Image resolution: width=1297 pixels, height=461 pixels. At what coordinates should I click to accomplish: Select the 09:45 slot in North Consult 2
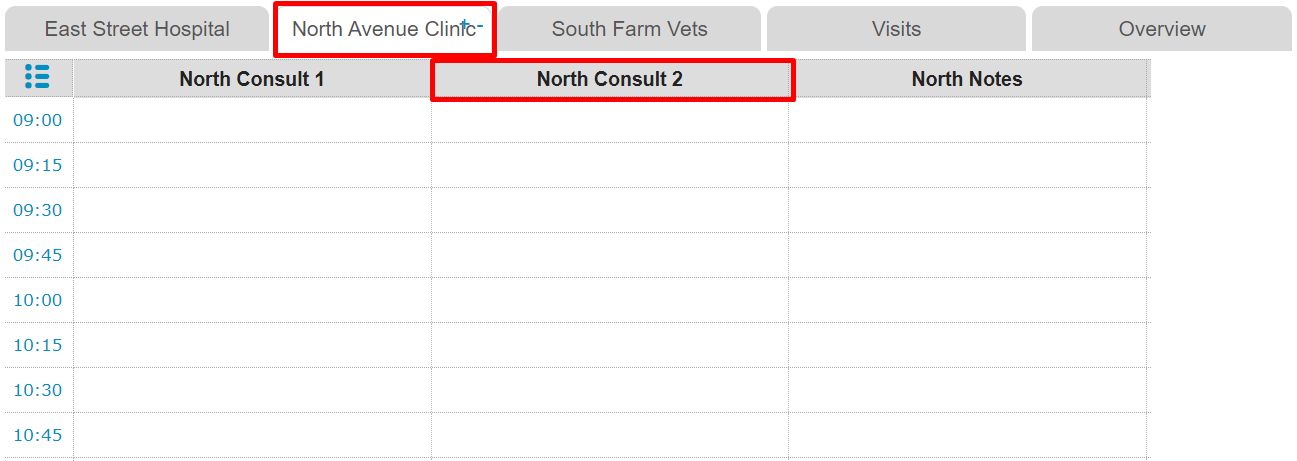pos(610,255)
